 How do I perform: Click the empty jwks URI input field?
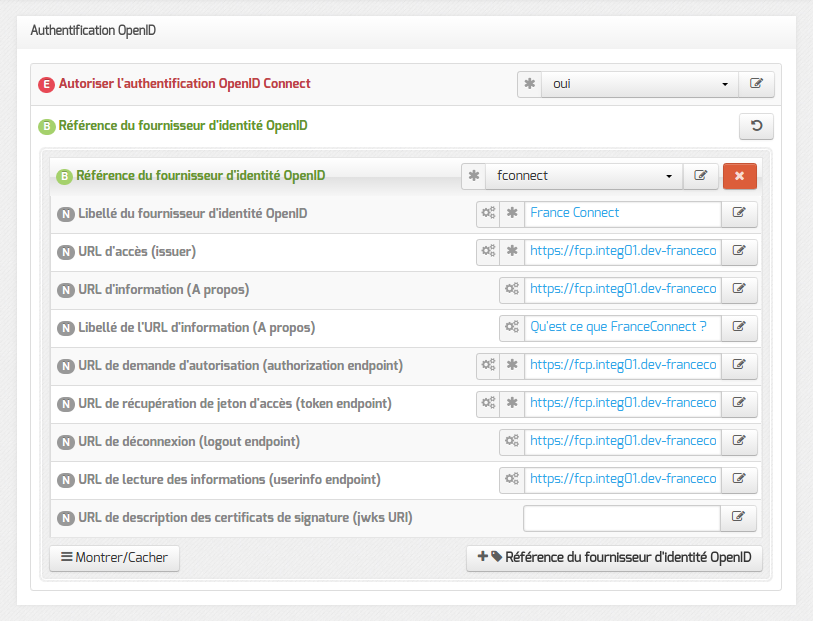pos(622,518)
